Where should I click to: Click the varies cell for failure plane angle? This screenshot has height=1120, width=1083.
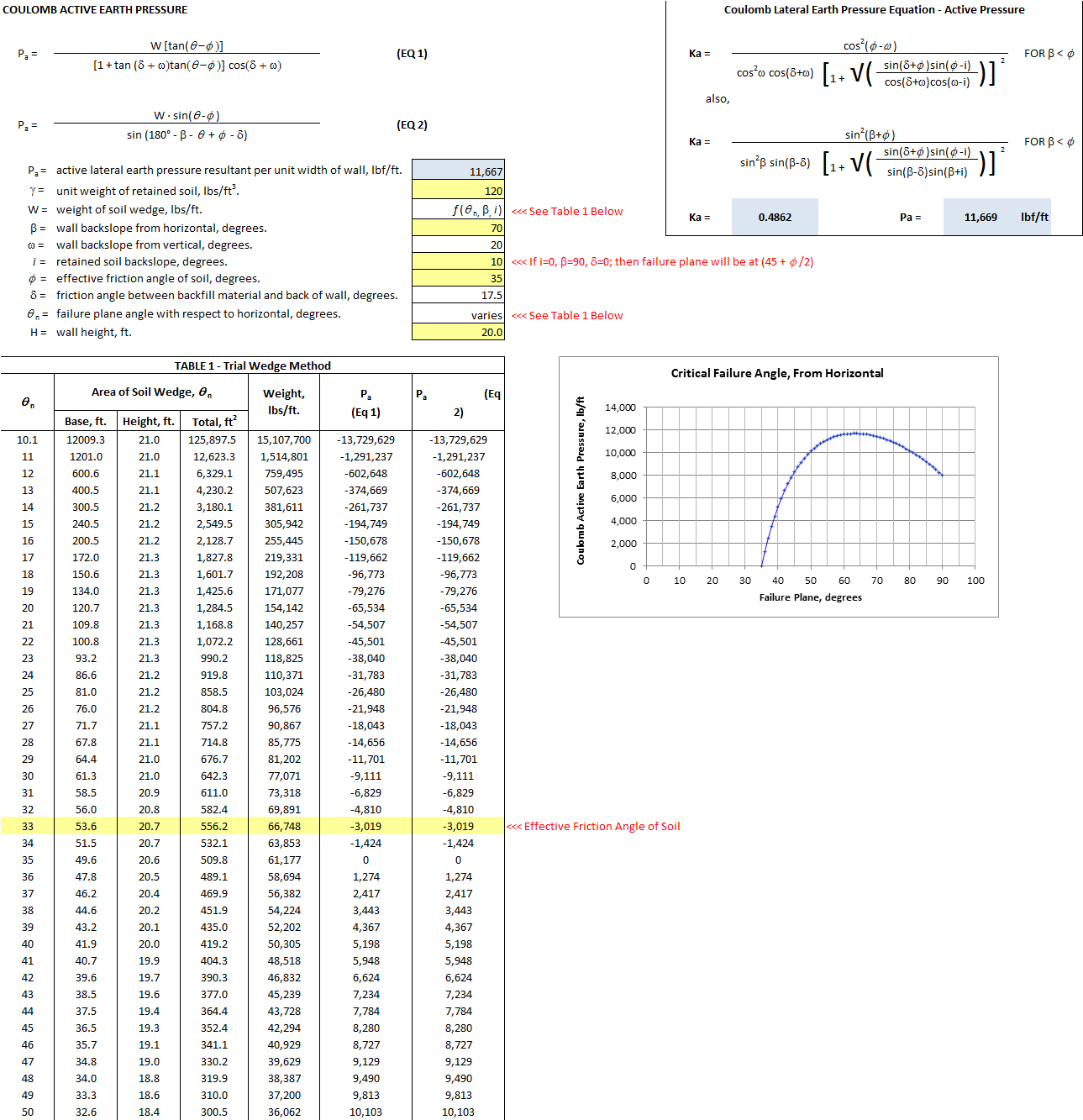click(x=458, y=314)
